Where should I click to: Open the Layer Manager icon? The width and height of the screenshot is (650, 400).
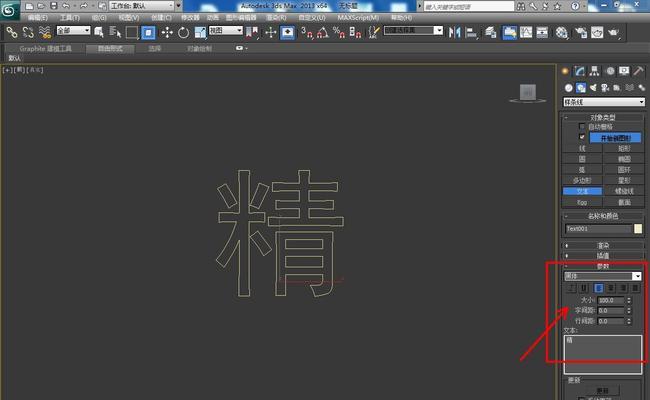coord(491,32)
